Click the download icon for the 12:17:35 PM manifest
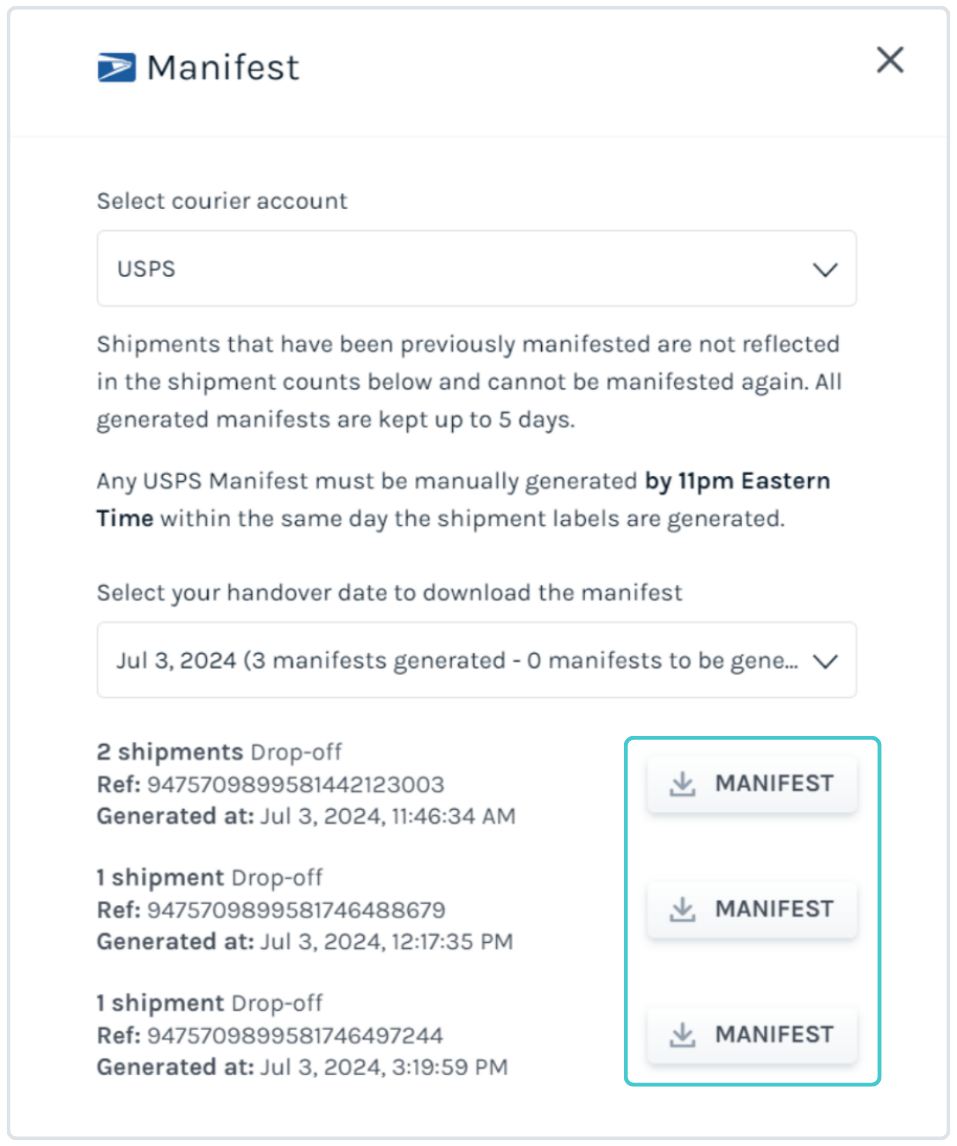 [682, 909]
